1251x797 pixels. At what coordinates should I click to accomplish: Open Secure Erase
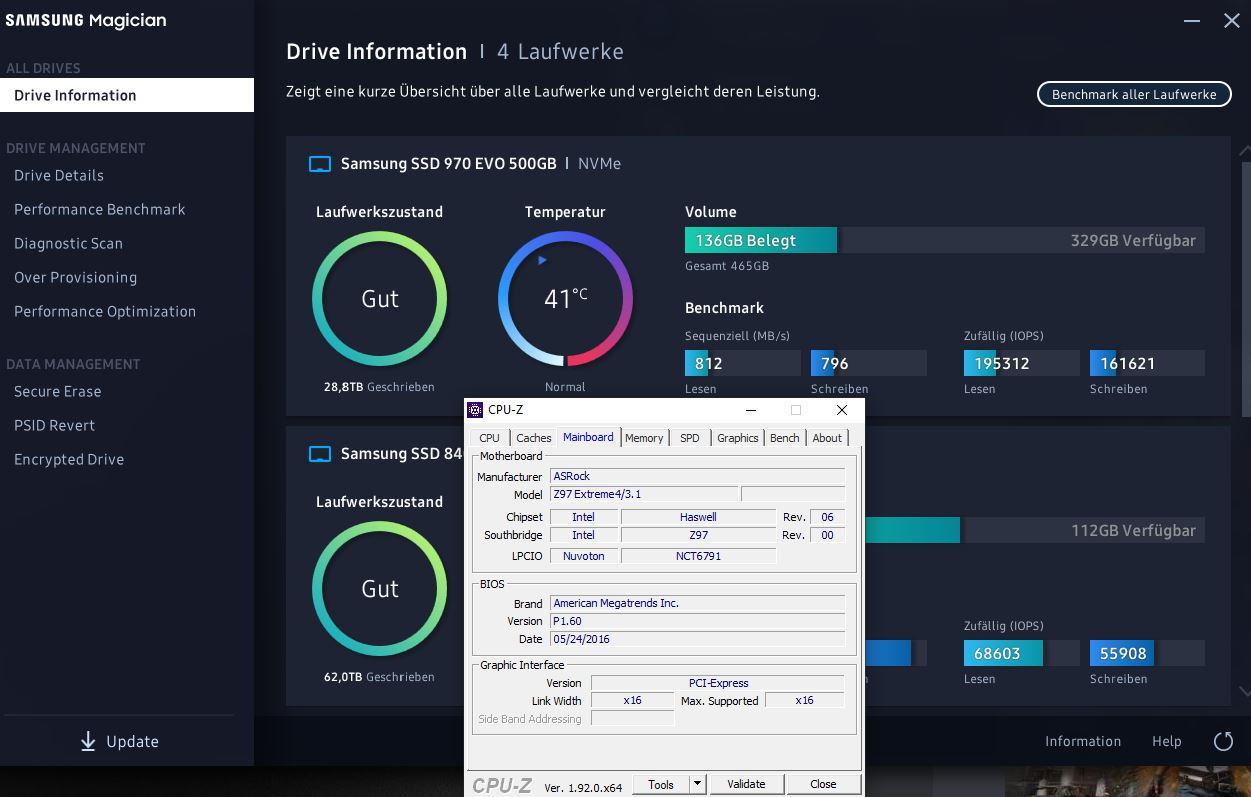(x=57, y=391)
